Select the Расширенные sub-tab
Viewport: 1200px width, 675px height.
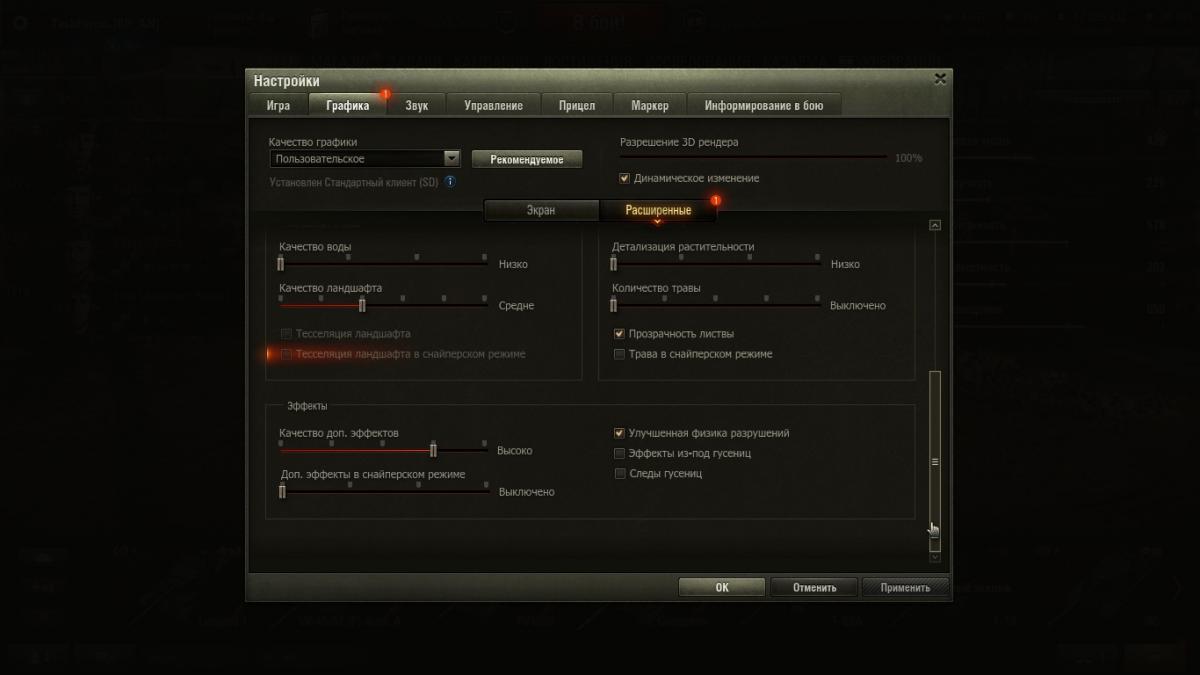click(658, 210)
